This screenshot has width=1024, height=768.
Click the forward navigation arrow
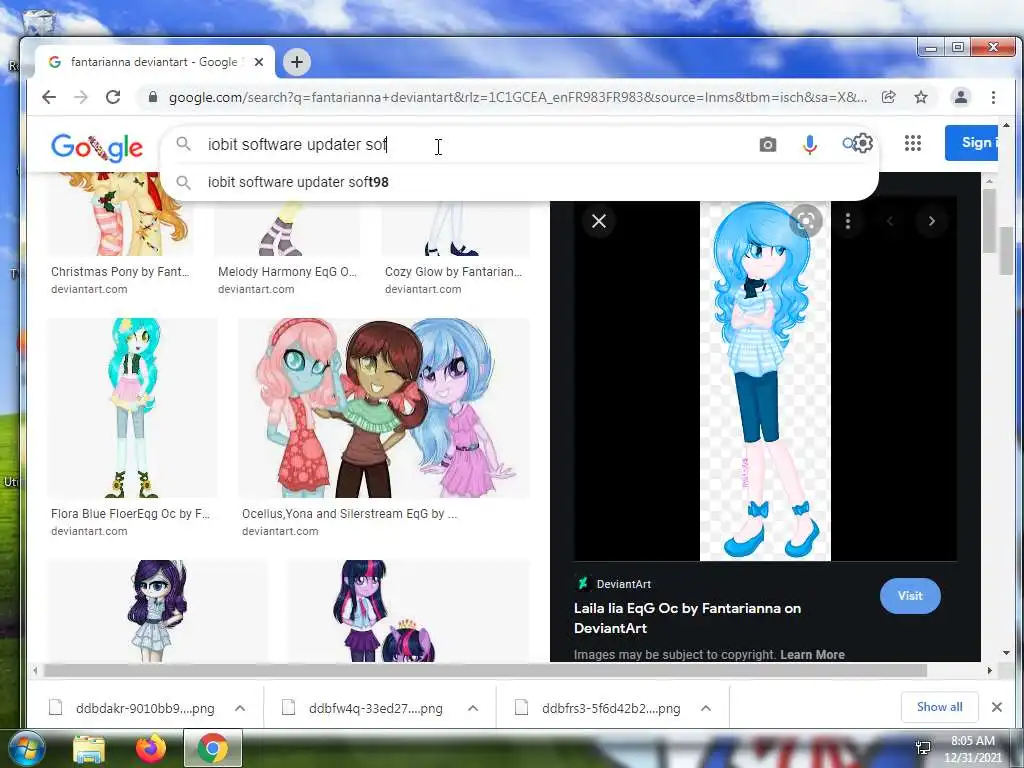point(81,97)
